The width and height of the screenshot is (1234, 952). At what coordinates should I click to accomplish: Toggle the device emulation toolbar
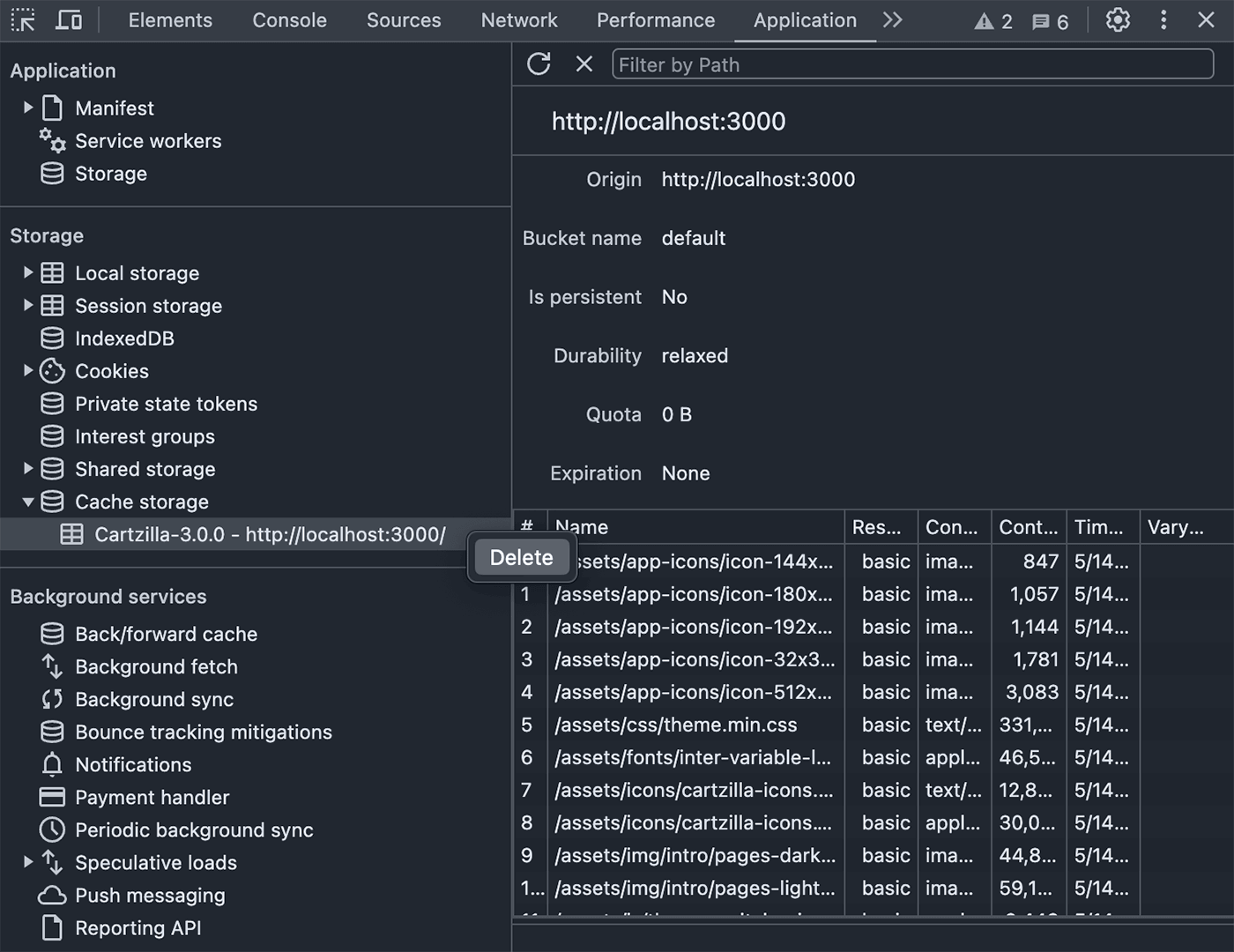[69, 19]
